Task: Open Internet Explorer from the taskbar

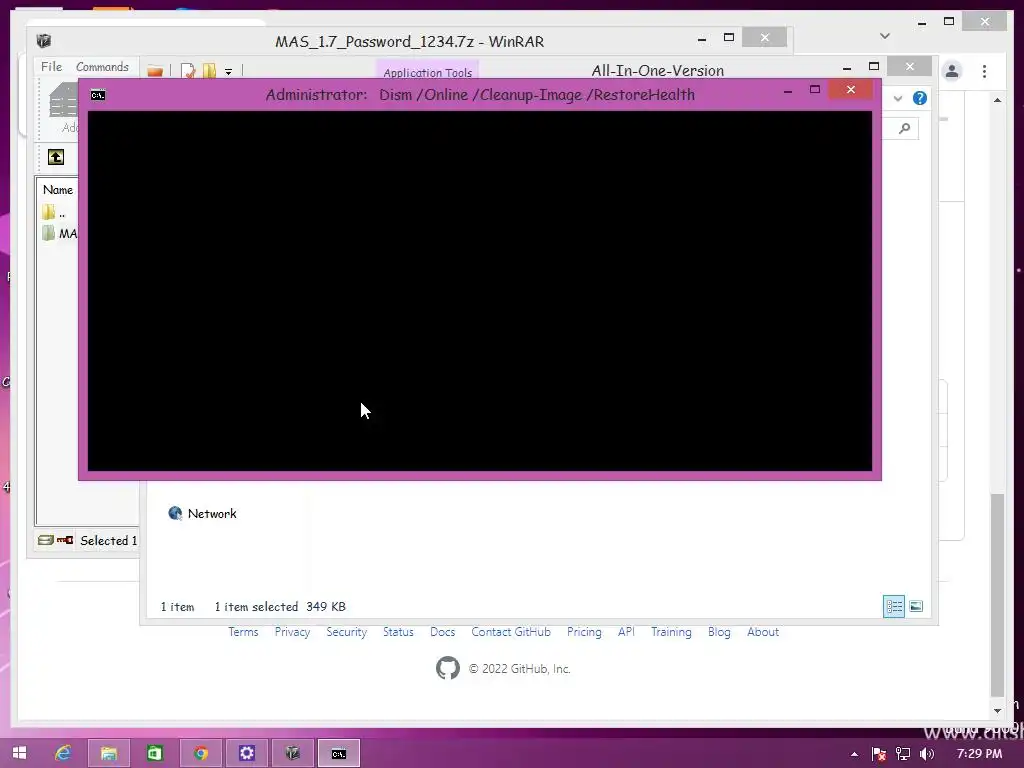Action: [x=63, y=753]
